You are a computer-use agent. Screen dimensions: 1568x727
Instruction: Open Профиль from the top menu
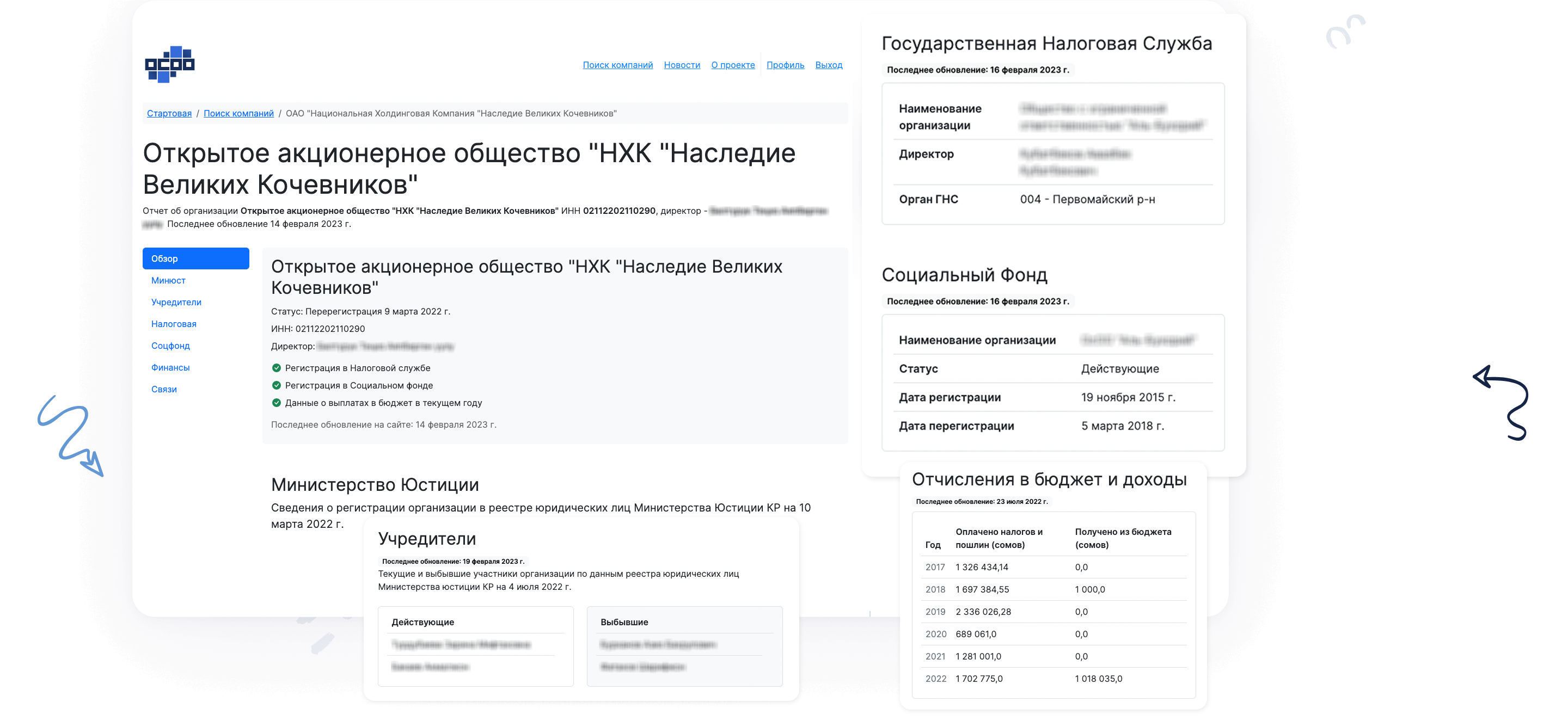click(785, 65)
